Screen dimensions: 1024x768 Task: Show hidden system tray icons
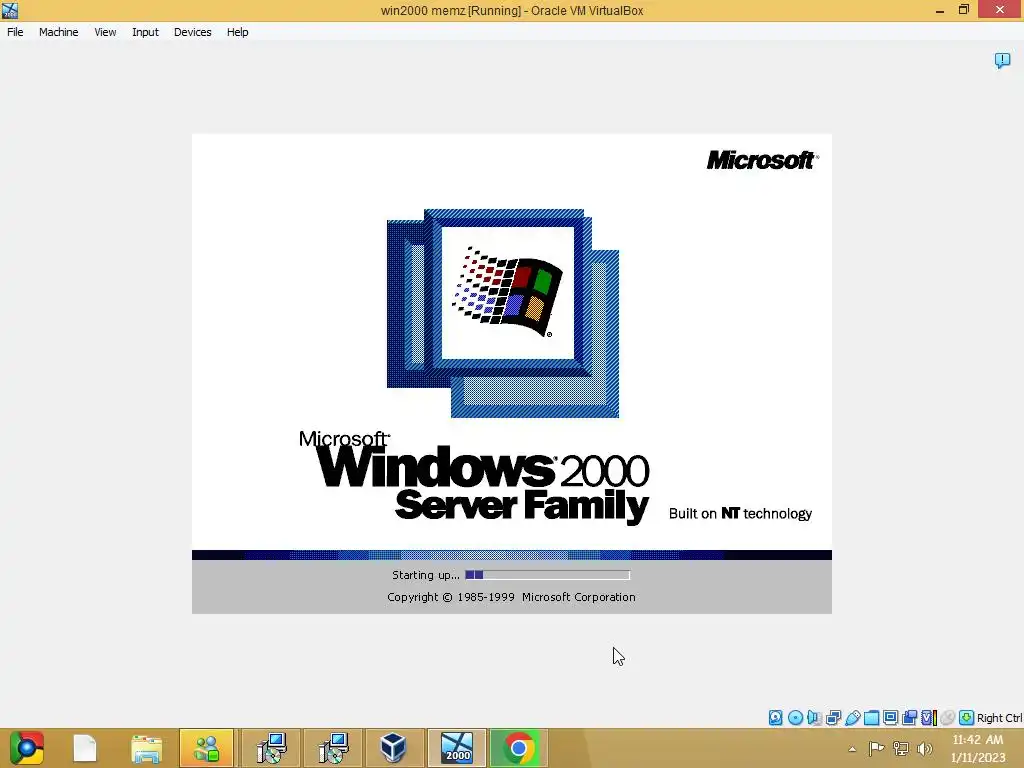tap(852, 749)
